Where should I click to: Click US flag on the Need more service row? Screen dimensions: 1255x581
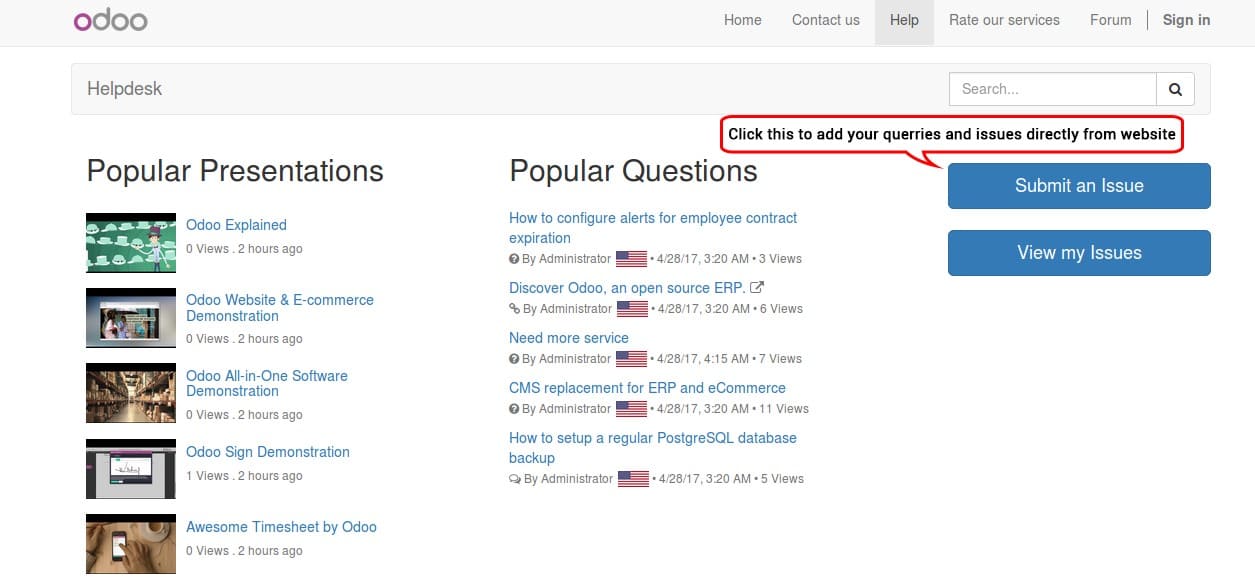coord(631,359)
